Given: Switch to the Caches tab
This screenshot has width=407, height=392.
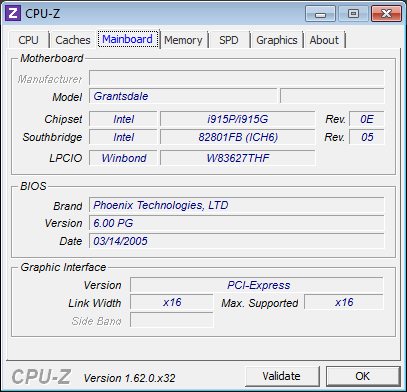Looking at the screenshot, I should click(73, 40).
